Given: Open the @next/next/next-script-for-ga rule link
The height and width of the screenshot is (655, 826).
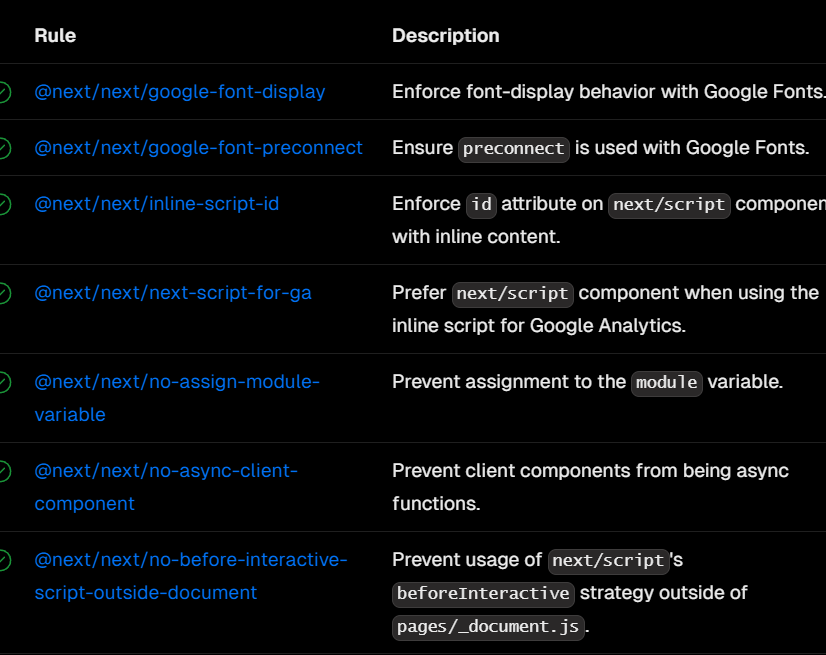Looking at the screenshot, I should point(173,292).
